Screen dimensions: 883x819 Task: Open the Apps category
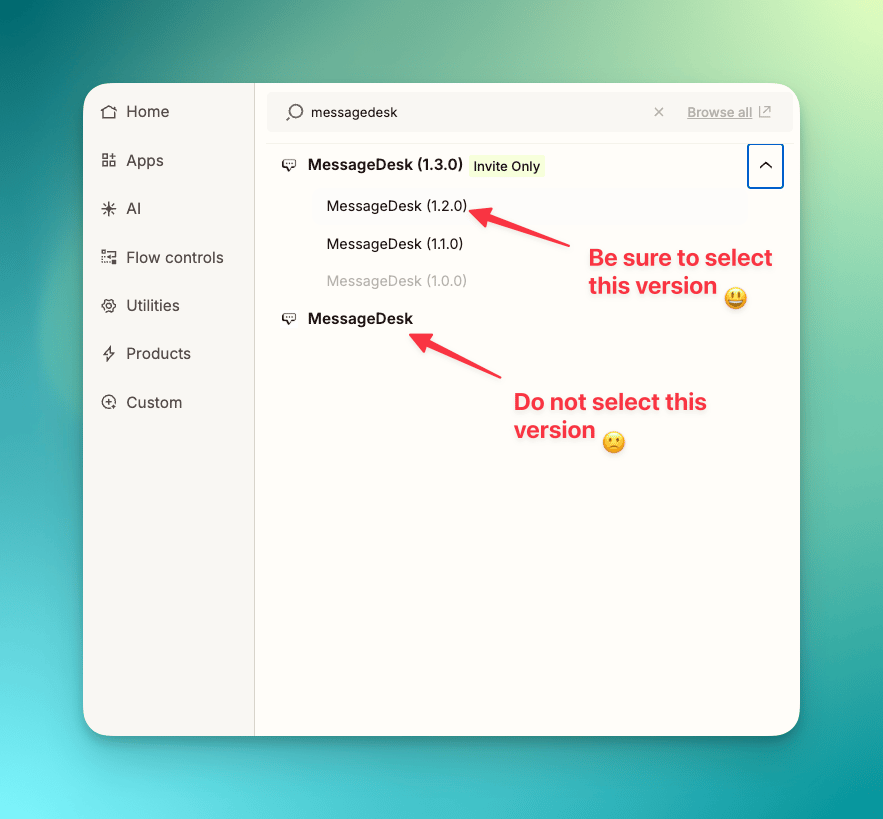tap(145, 161)
